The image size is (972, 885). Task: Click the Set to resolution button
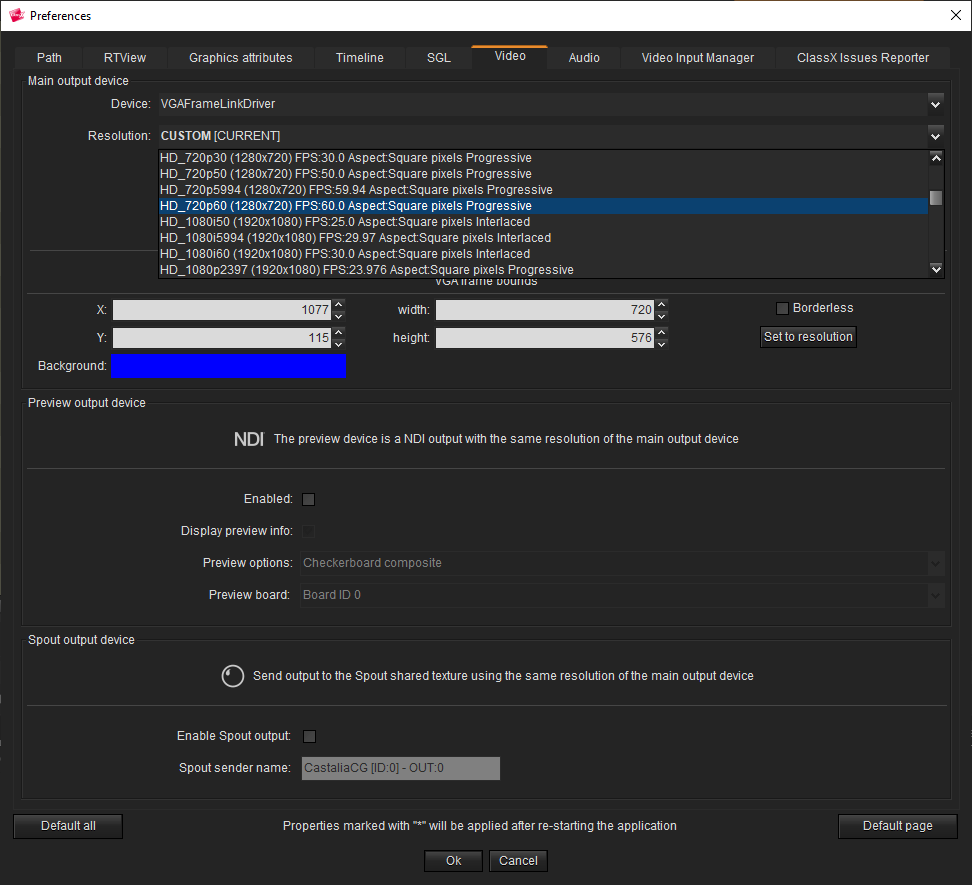(808, 337)
